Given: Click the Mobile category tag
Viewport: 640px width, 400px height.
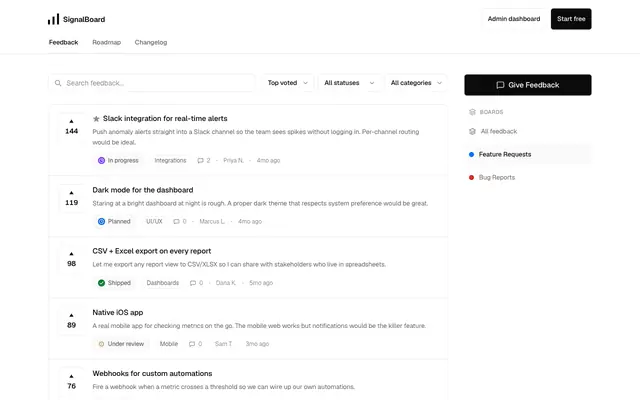Looking at the screenshot, I should (x=169, y=344).
